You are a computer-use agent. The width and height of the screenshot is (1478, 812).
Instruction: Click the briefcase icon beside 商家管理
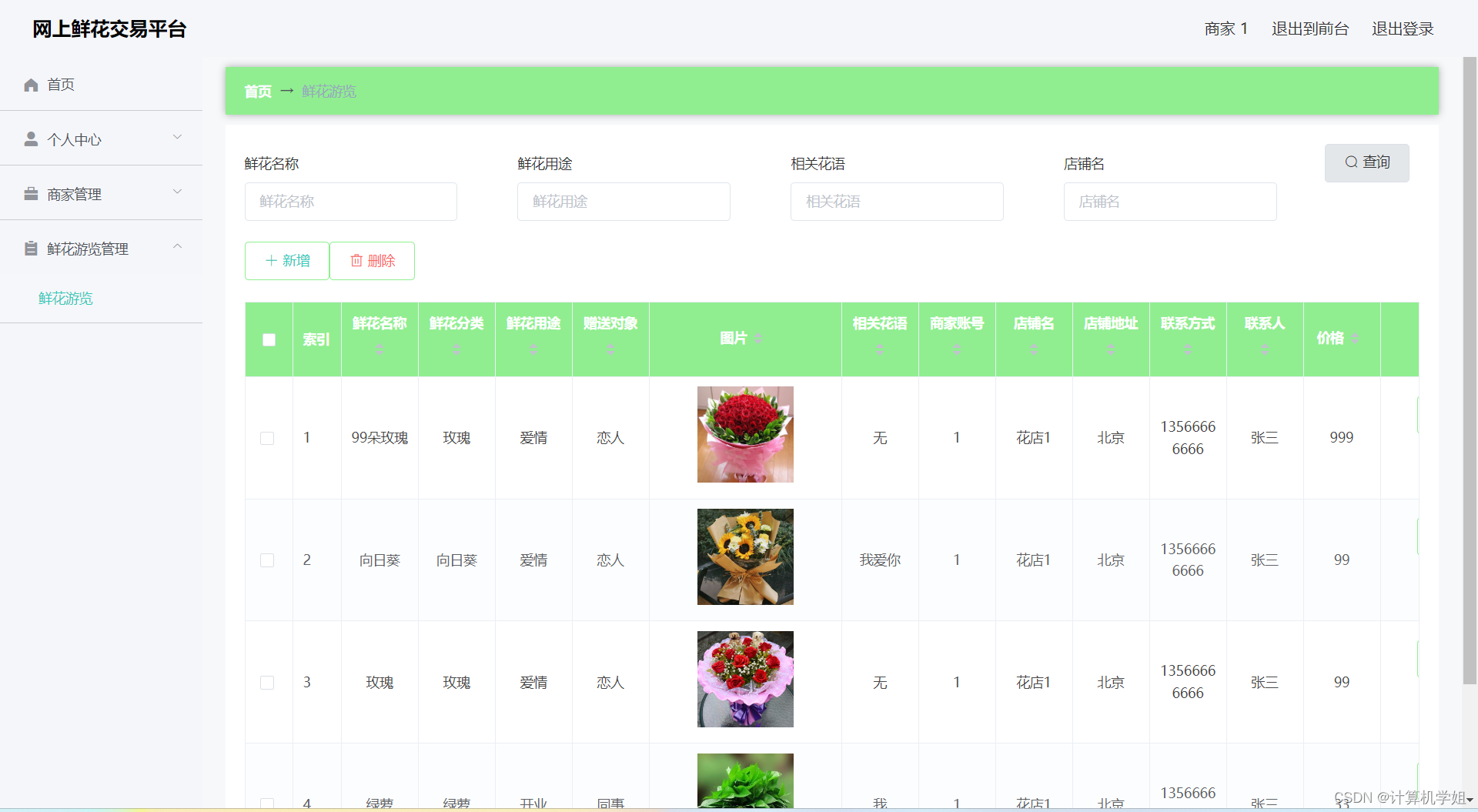pyautogui.click(x=31, y=194)
